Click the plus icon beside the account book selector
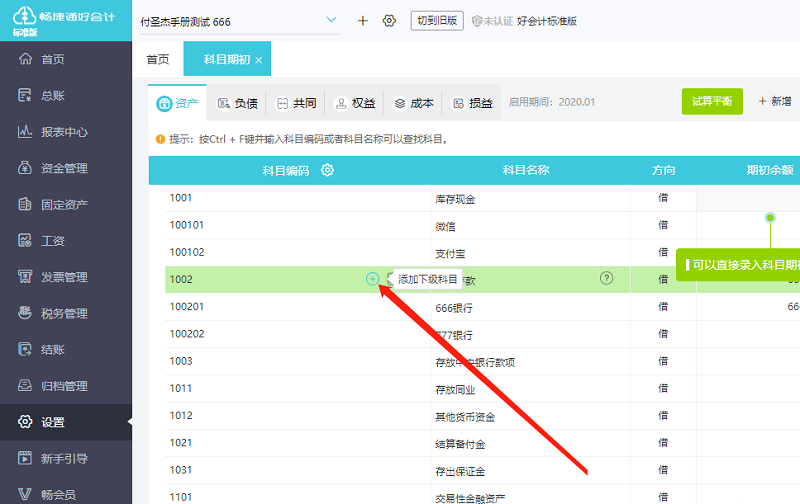The image size is (800, 504). point(363,21)
